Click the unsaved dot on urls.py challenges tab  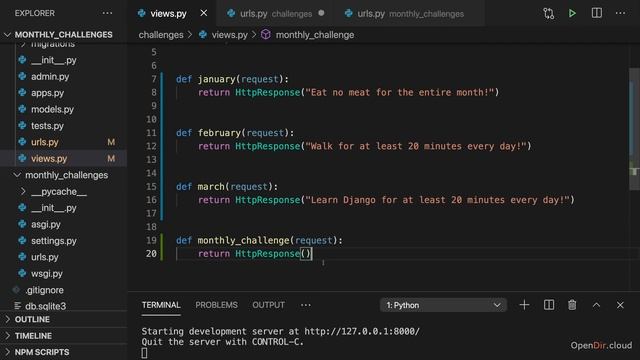coord(321,13)
